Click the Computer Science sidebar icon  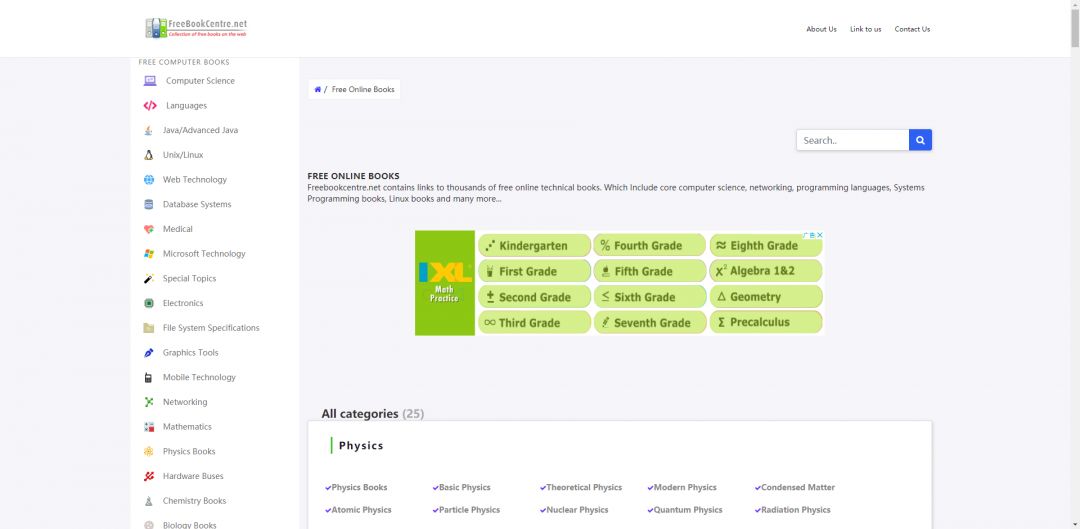coord(150,81)
